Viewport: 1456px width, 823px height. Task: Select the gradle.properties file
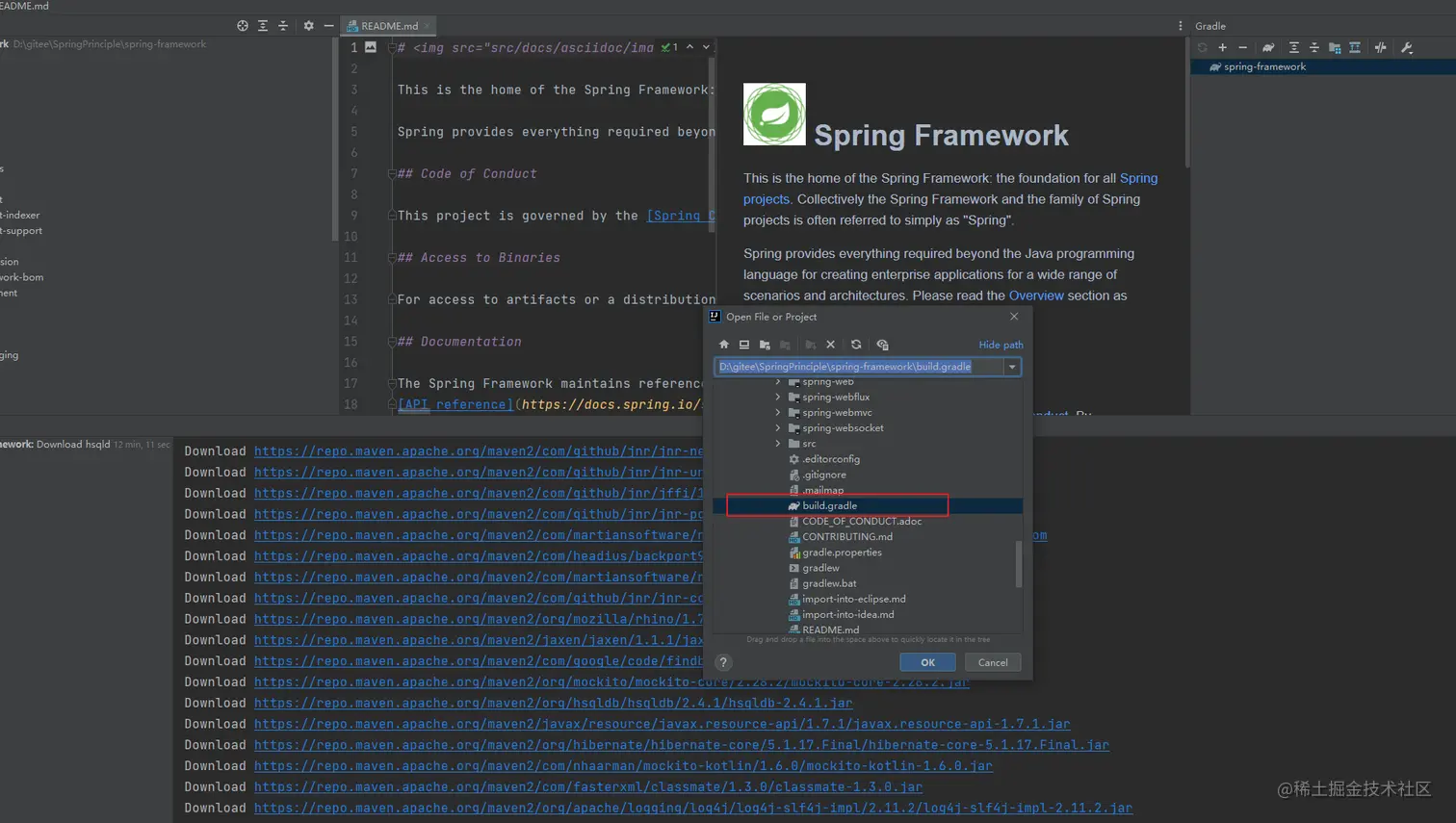(x=835, y=553)
